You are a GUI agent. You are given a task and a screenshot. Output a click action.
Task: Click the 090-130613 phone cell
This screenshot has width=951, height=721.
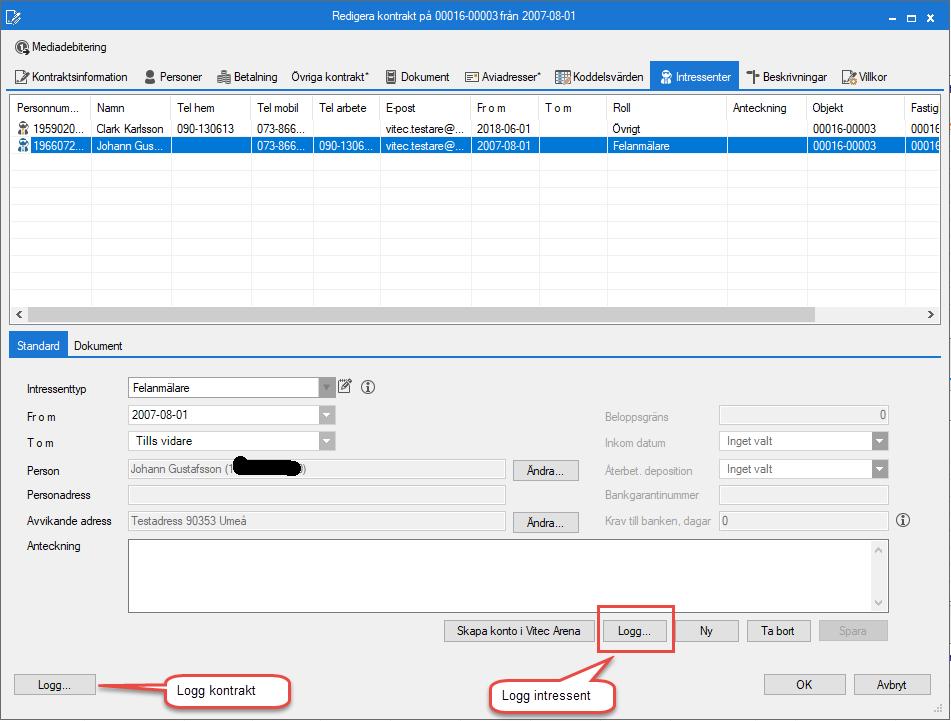pyautogui.click(x=211, y=129)
